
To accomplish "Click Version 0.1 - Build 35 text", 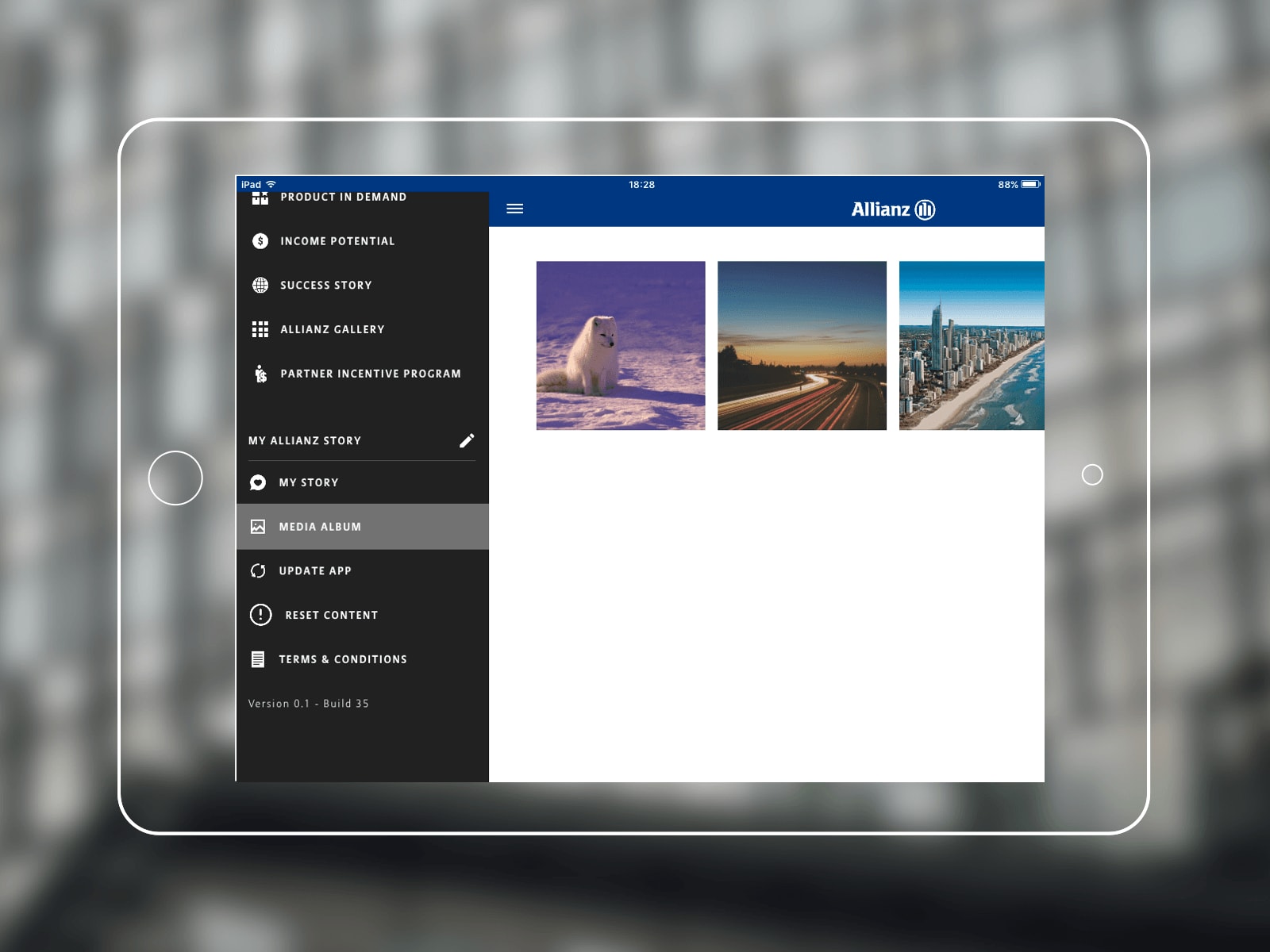I will click(x=308, y=704).
